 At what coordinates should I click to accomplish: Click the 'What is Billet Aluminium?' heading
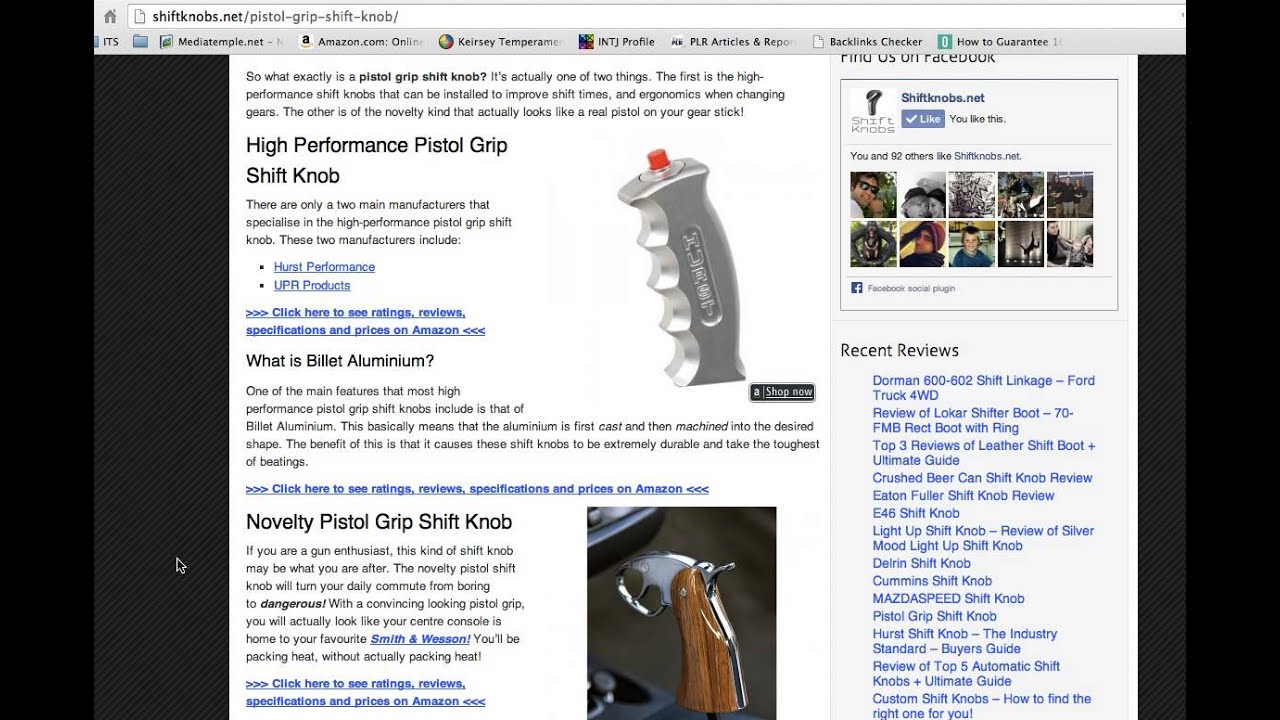coord(340,361)
